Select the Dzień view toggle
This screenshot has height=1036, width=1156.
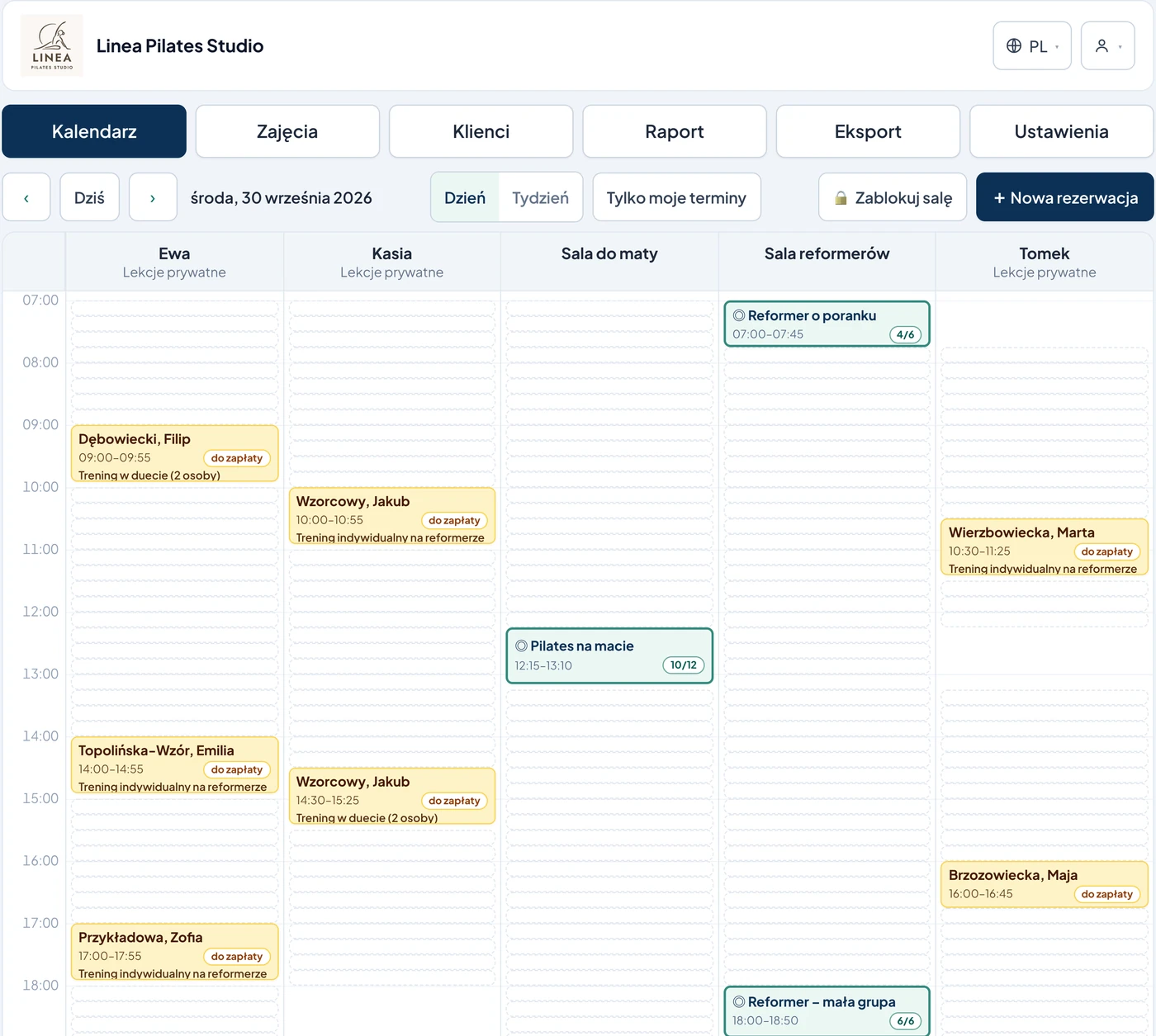click(x=465, y=197)
